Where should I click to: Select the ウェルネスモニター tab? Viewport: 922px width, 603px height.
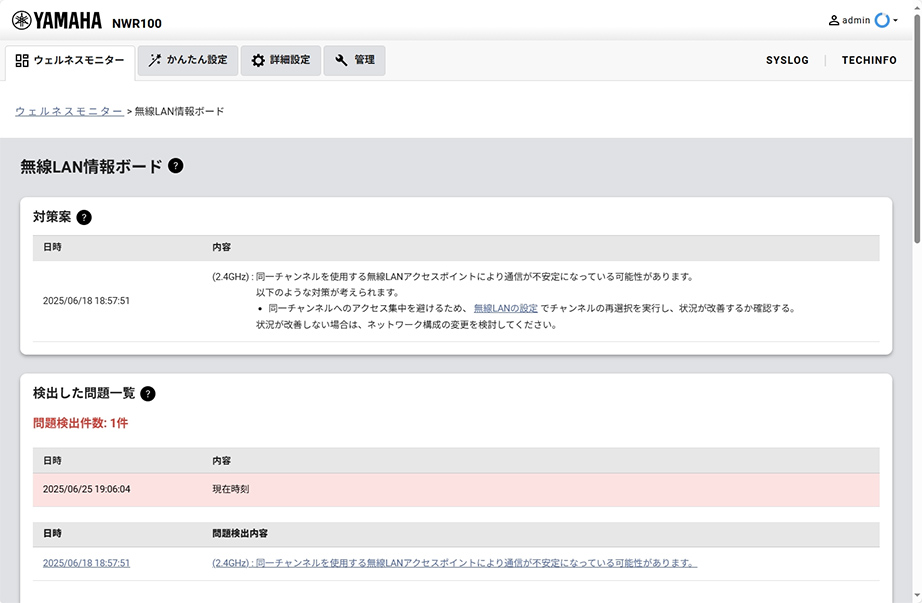point(70,60)
